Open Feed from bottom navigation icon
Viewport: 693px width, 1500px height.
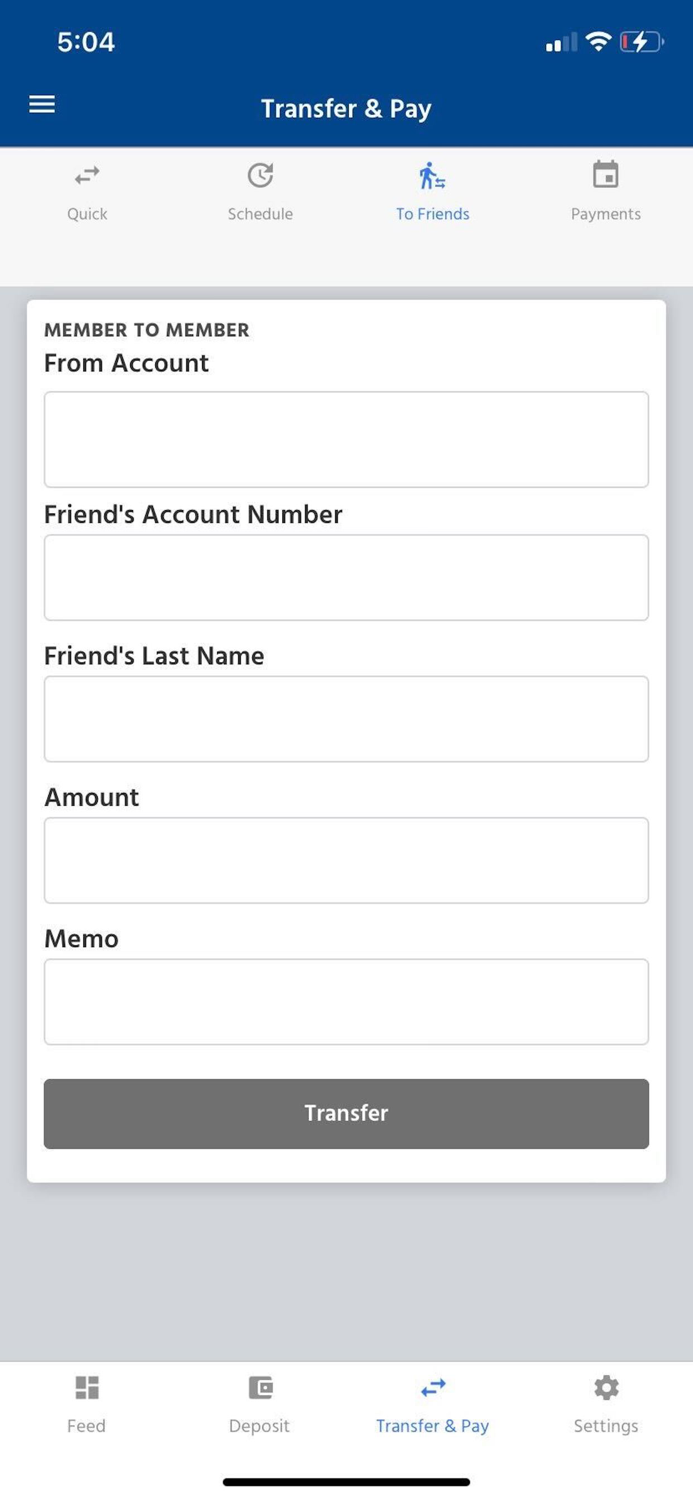(x=87, y=1387)
